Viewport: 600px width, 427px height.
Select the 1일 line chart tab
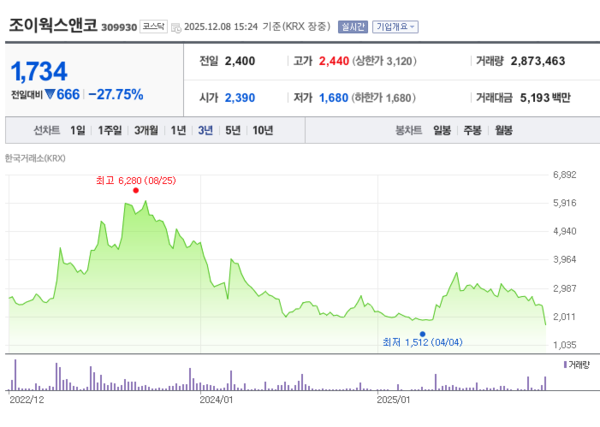tap(78, 130)
